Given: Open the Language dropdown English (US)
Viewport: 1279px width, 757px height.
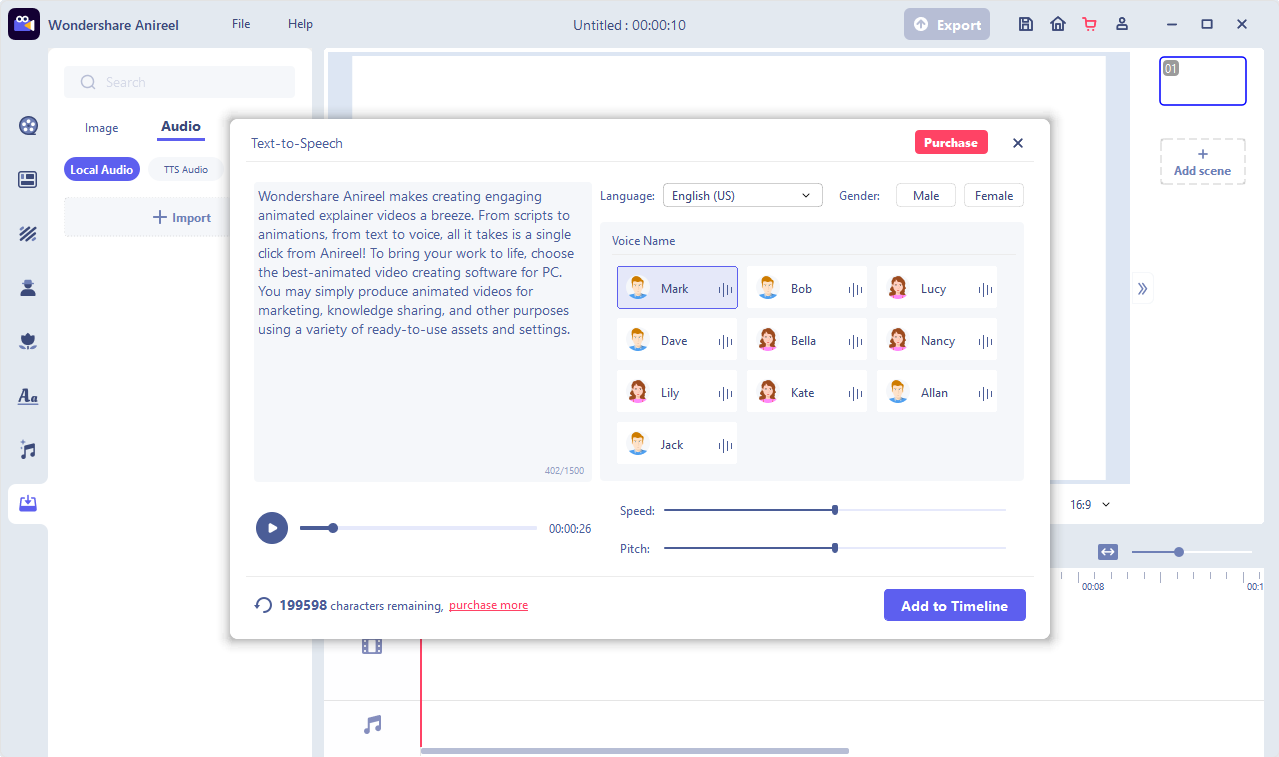Looking at the screenshot, I should [x=743, y=196].
